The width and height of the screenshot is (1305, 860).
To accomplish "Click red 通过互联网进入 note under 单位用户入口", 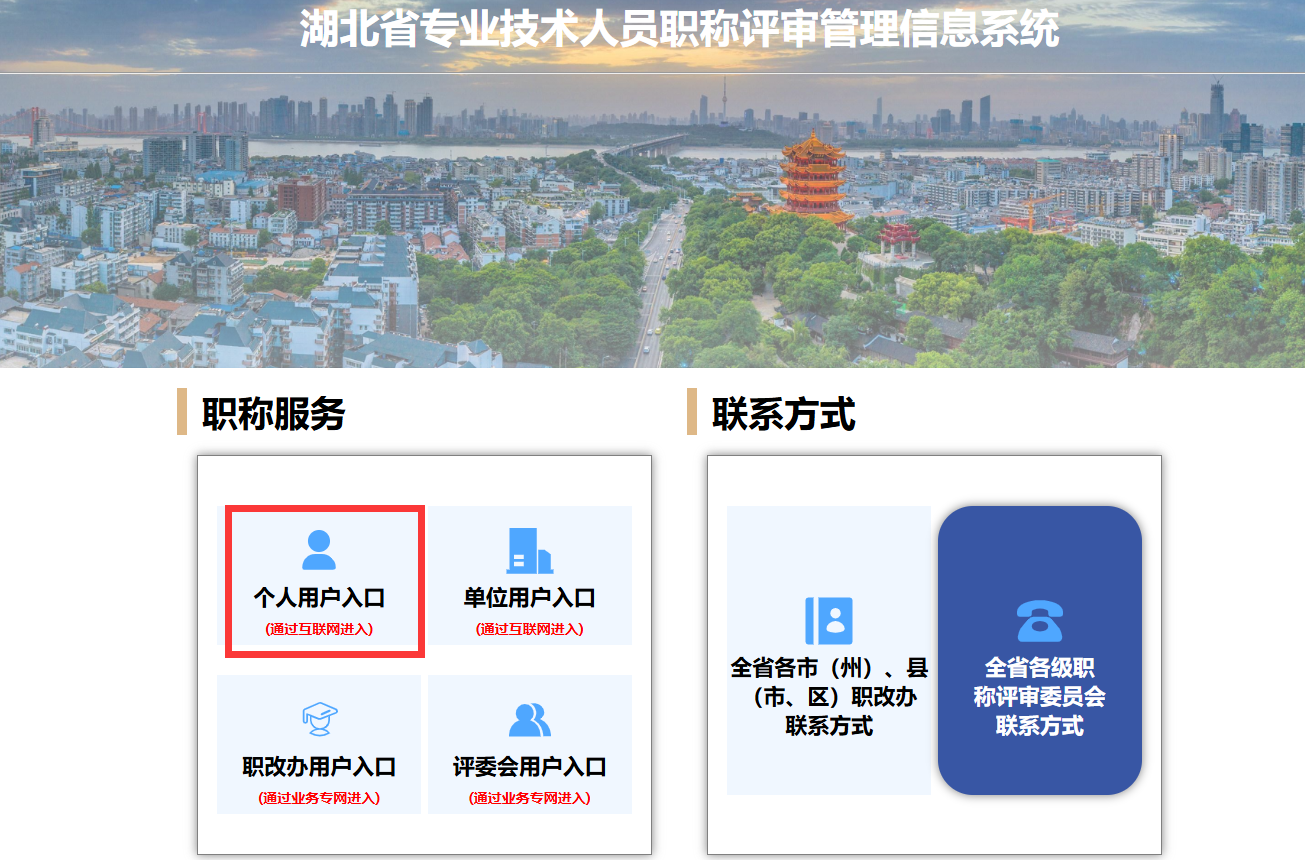I will coord(529,629).
